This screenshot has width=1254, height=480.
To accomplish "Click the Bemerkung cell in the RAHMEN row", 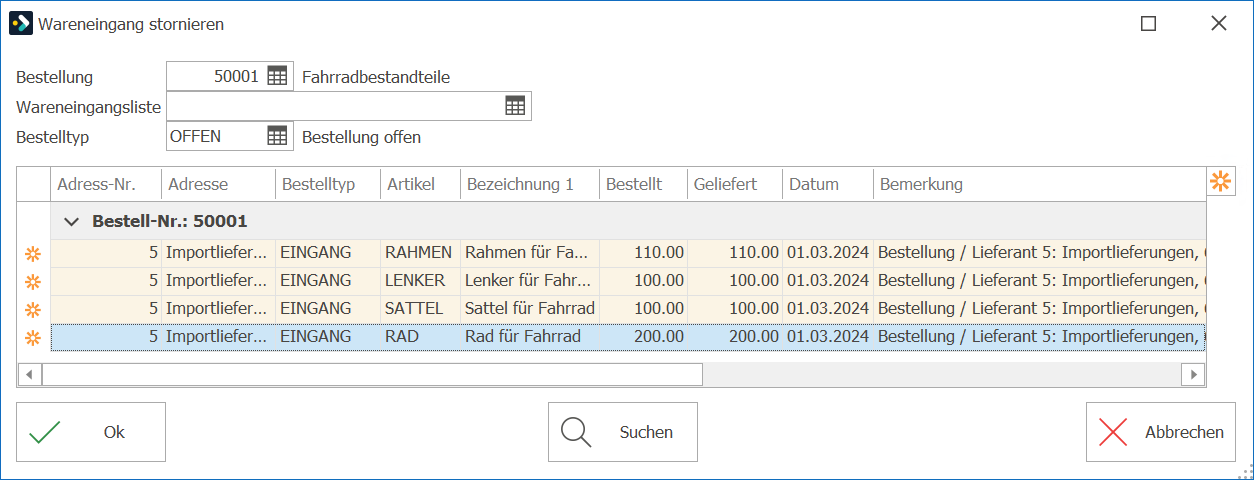I will pyautogui.click(x=1040, y=253).
